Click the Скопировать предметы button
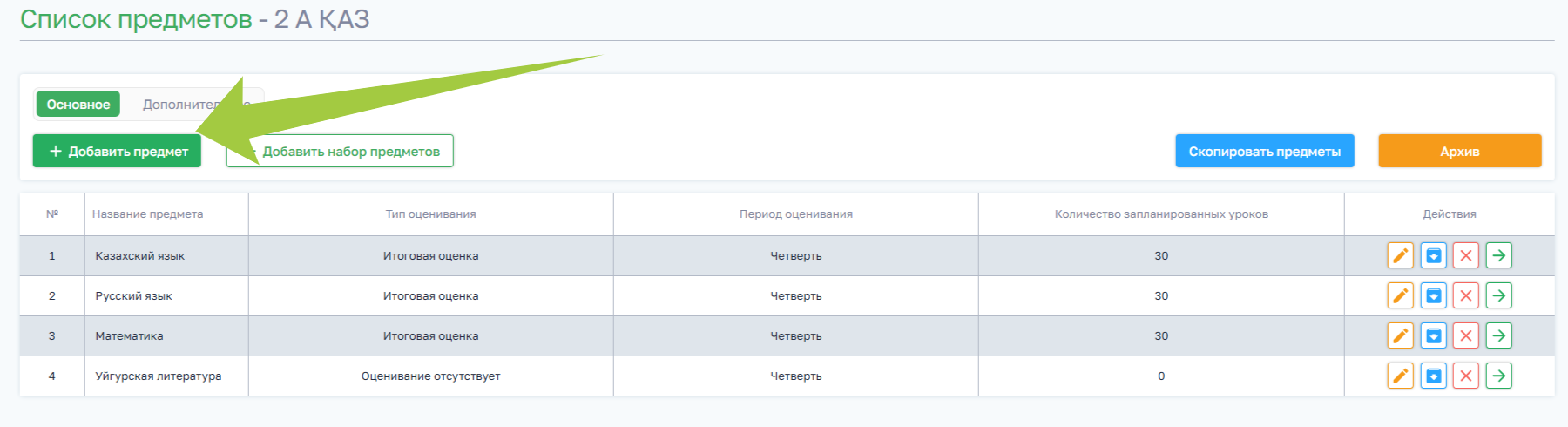This screenshot has width=1568, height=427. [1264, 152]
